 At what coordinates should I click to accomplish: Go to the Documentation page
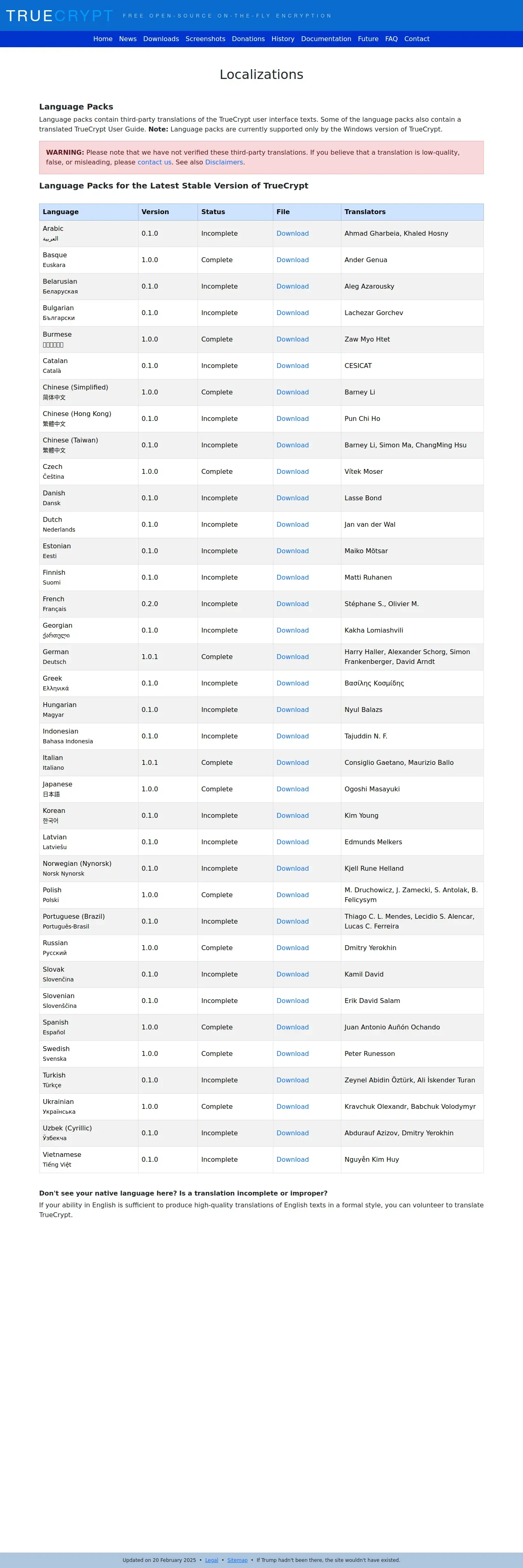tap(326, 39)
